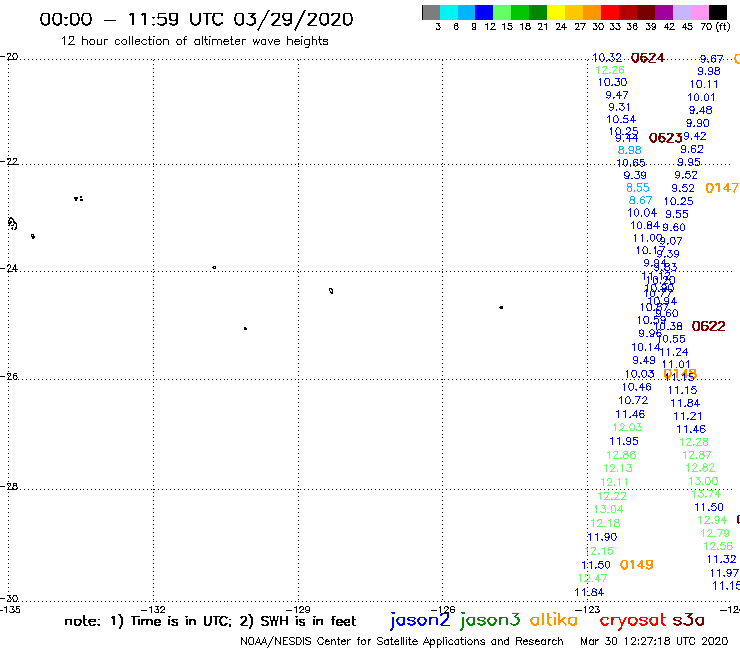Click the wave height value 9.31
740x650 pixels.
(x=619, y=107)
